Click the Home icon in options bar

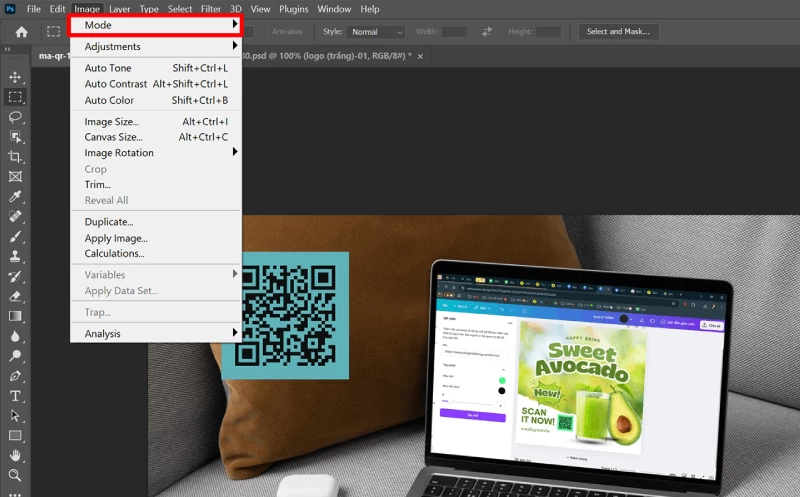[21, 32]
